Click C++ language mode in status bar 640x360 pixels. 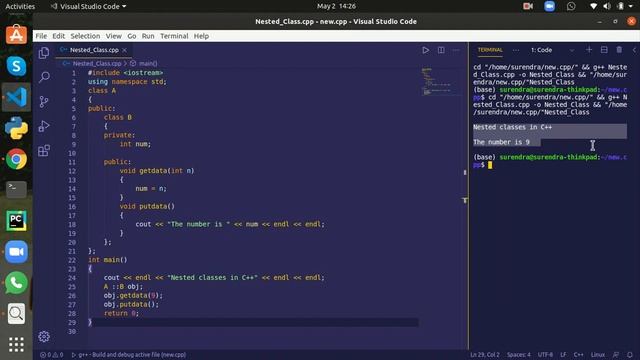578,355
